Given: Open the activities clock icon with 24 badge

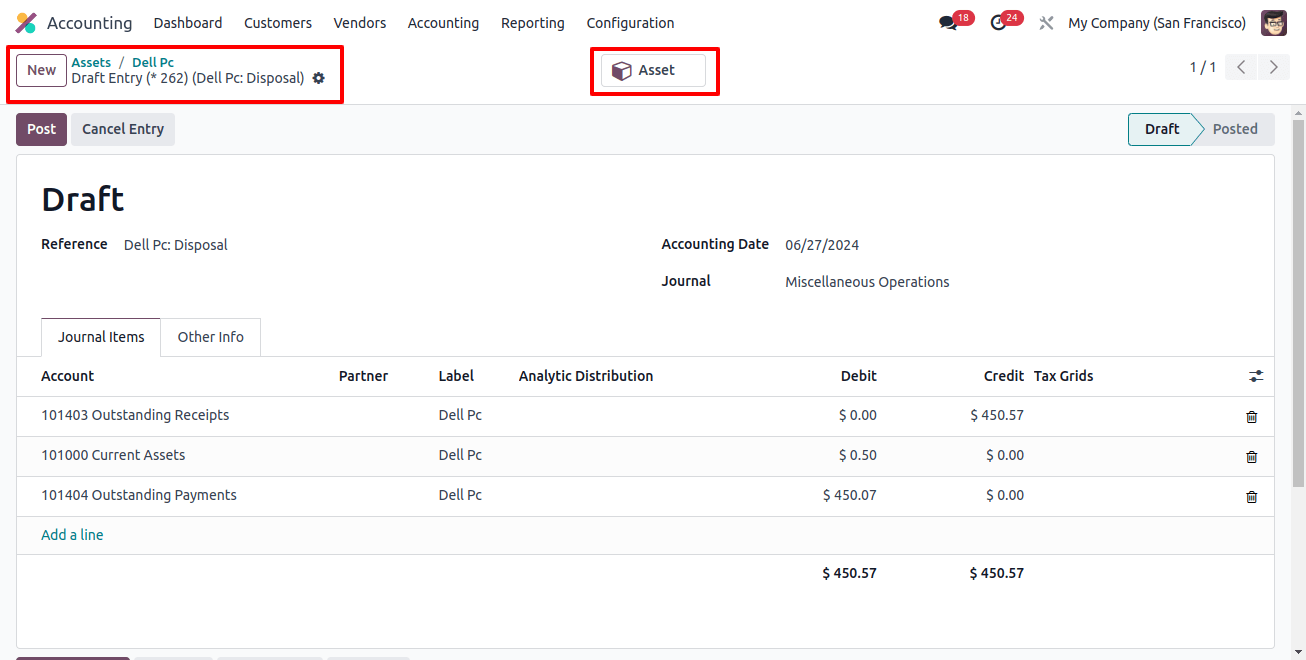Looking at the screenshot, I should point(998,23).
